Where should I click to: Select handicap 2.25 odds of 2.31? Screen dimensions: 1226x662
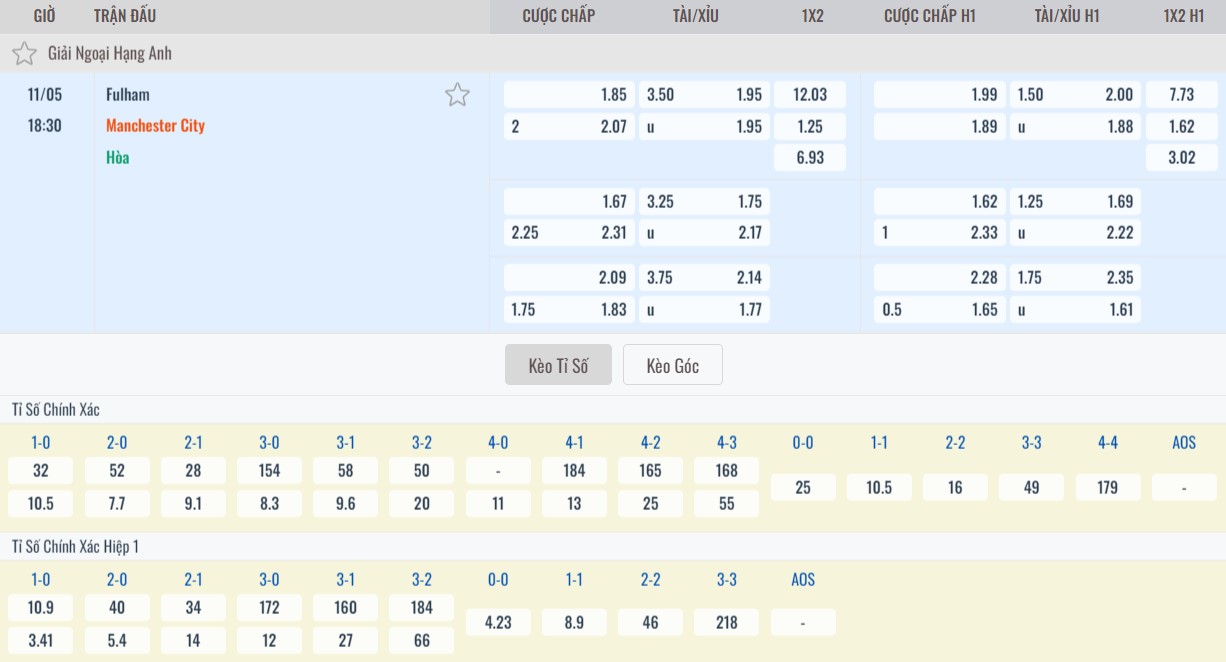point(569,233)
